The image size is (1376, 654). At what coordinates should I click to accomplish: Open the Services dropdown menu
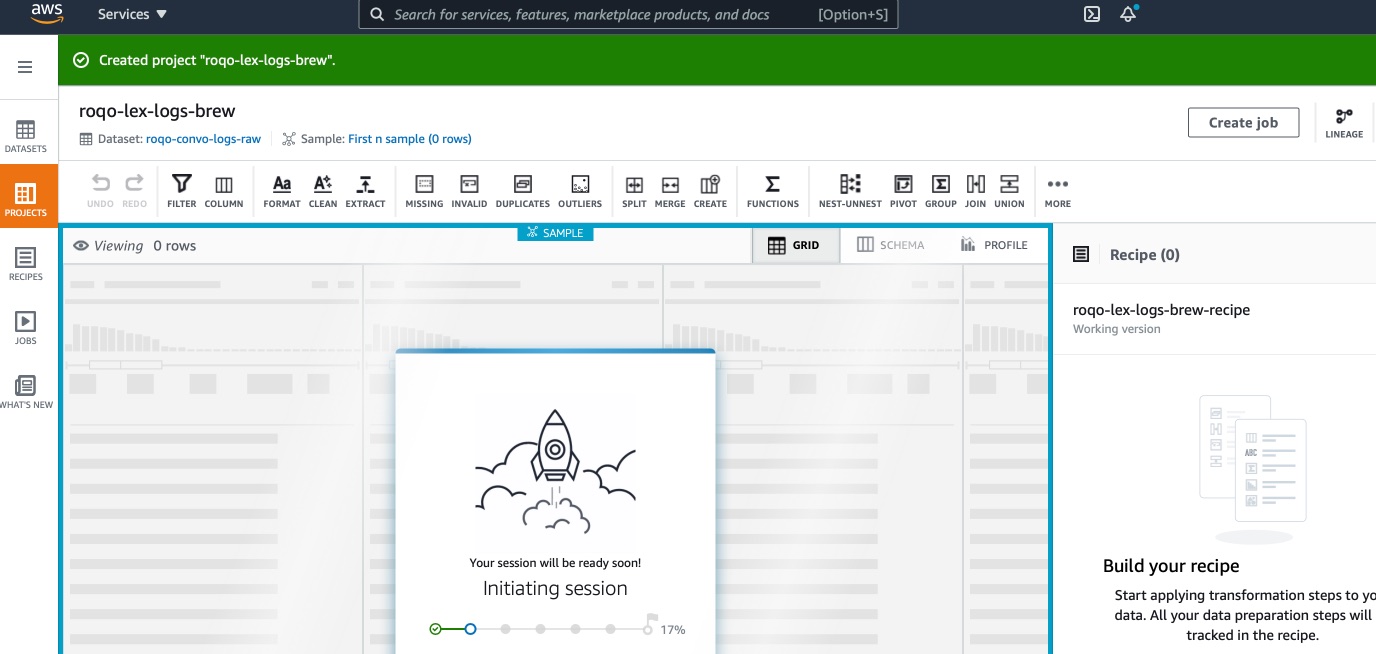point(132,14)
